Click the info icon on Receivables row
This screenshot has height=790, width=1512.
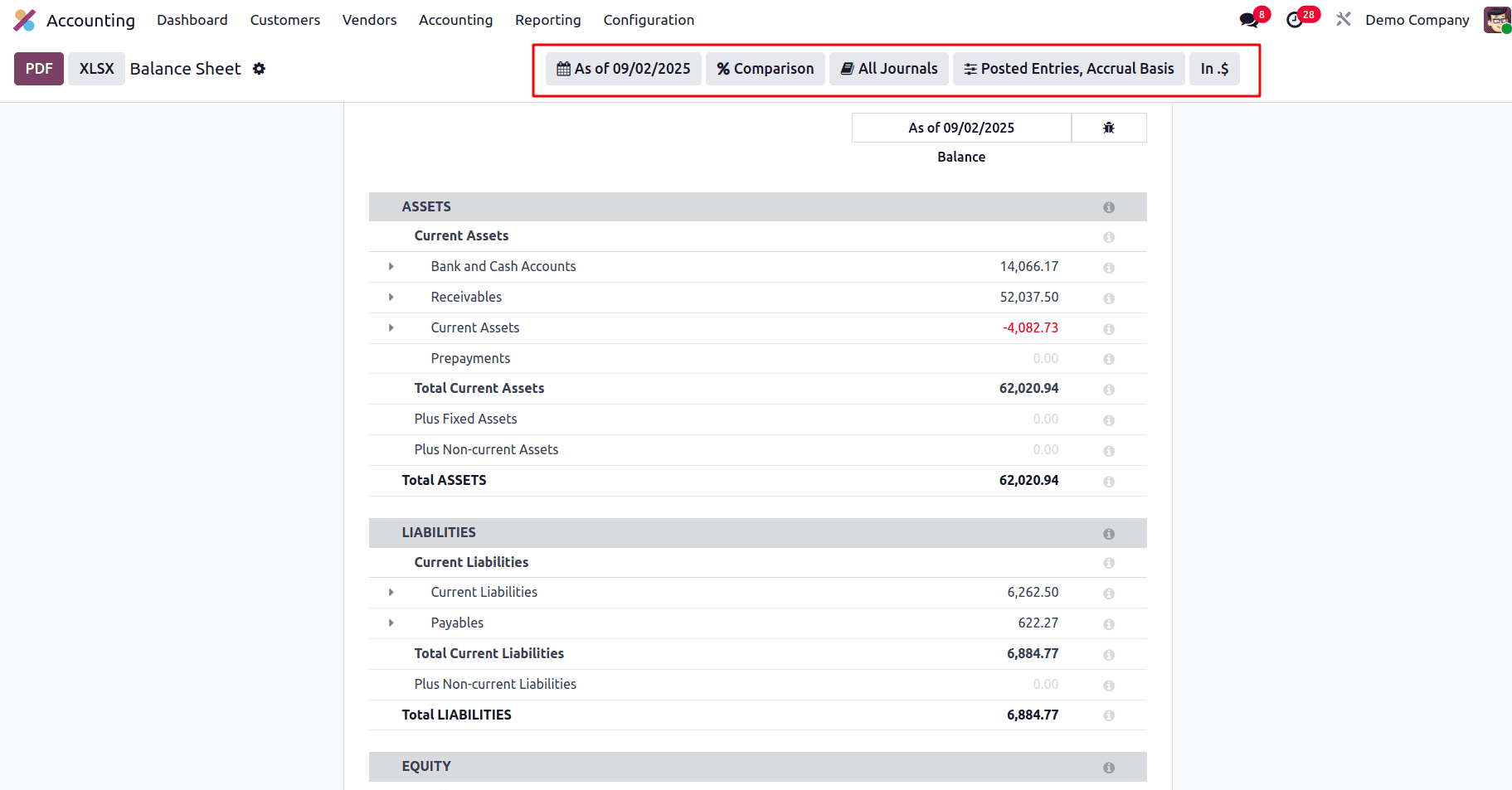tap(1109, 298)
